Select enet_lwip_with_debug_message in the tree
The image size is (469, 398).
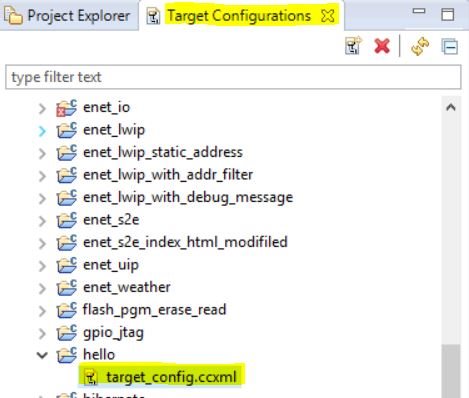[188, 197]
